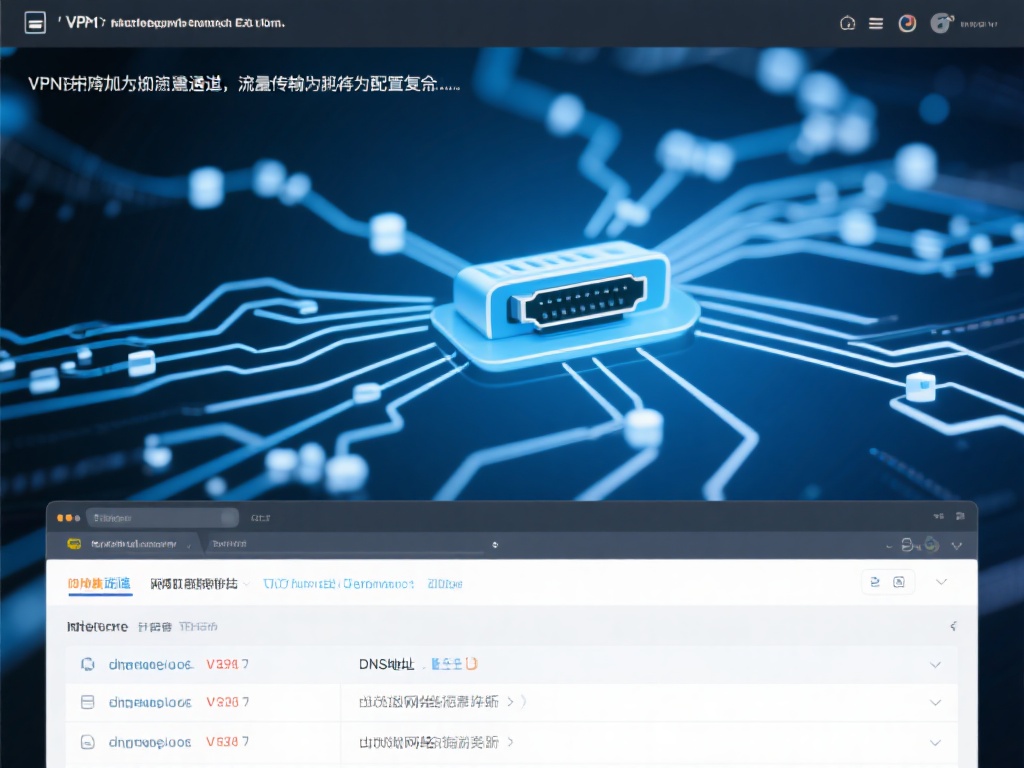Toggle the red dot in browser title bar
The image size is (1024, 768).
point(62,518)
